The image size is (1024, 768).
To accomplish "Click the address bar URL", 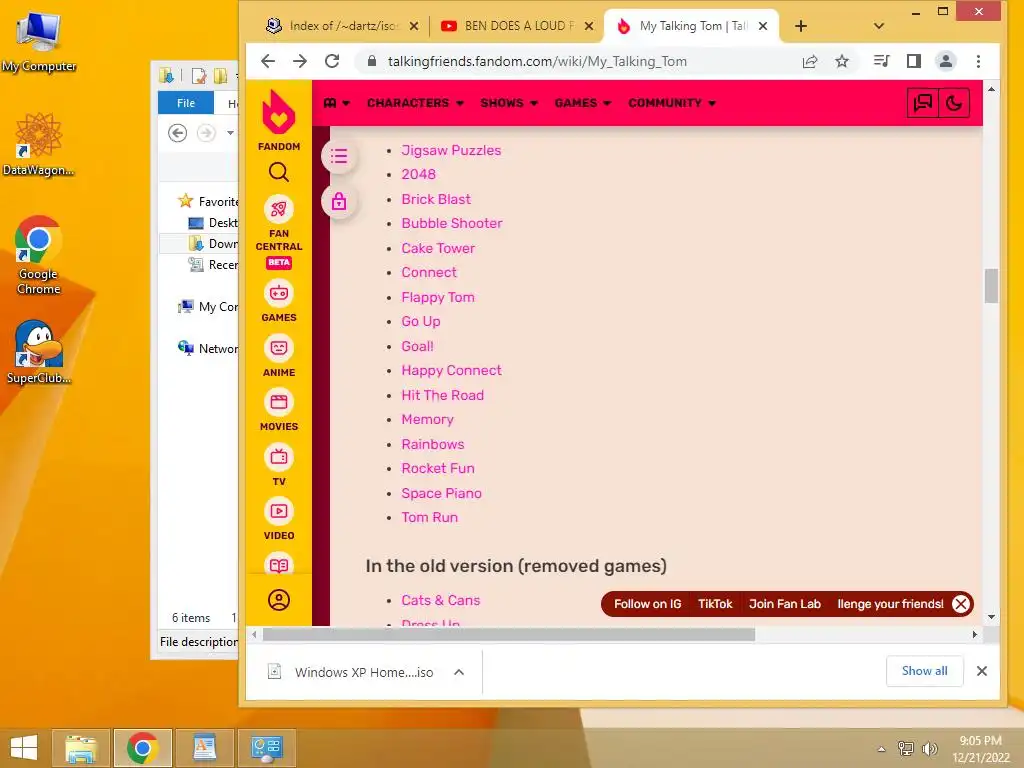I will click(x=537, y=61).
